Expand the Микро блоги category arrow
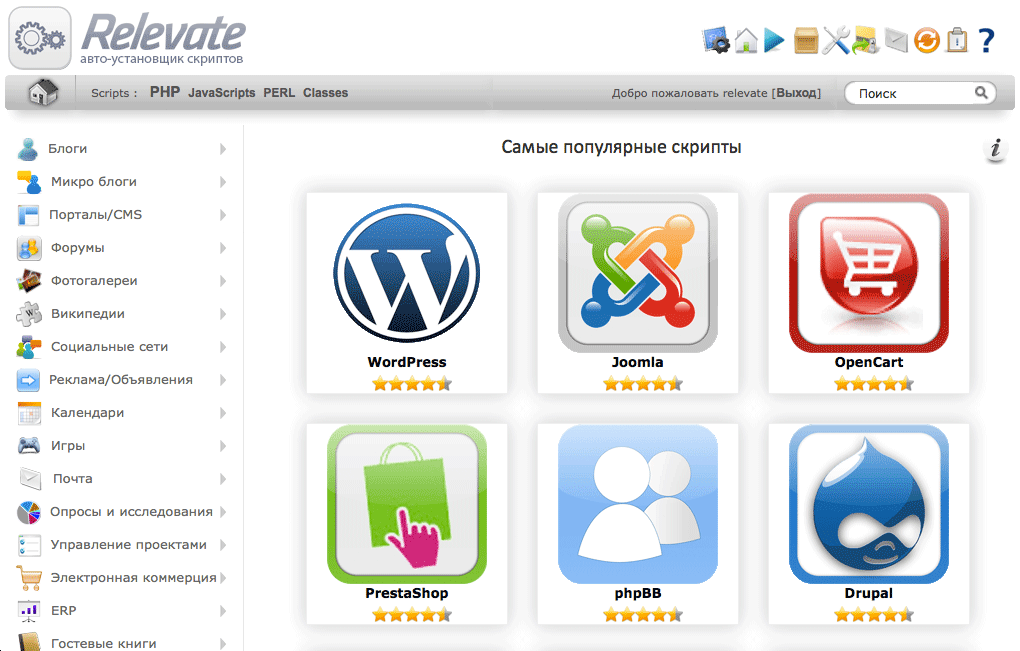 coord(222,182)
